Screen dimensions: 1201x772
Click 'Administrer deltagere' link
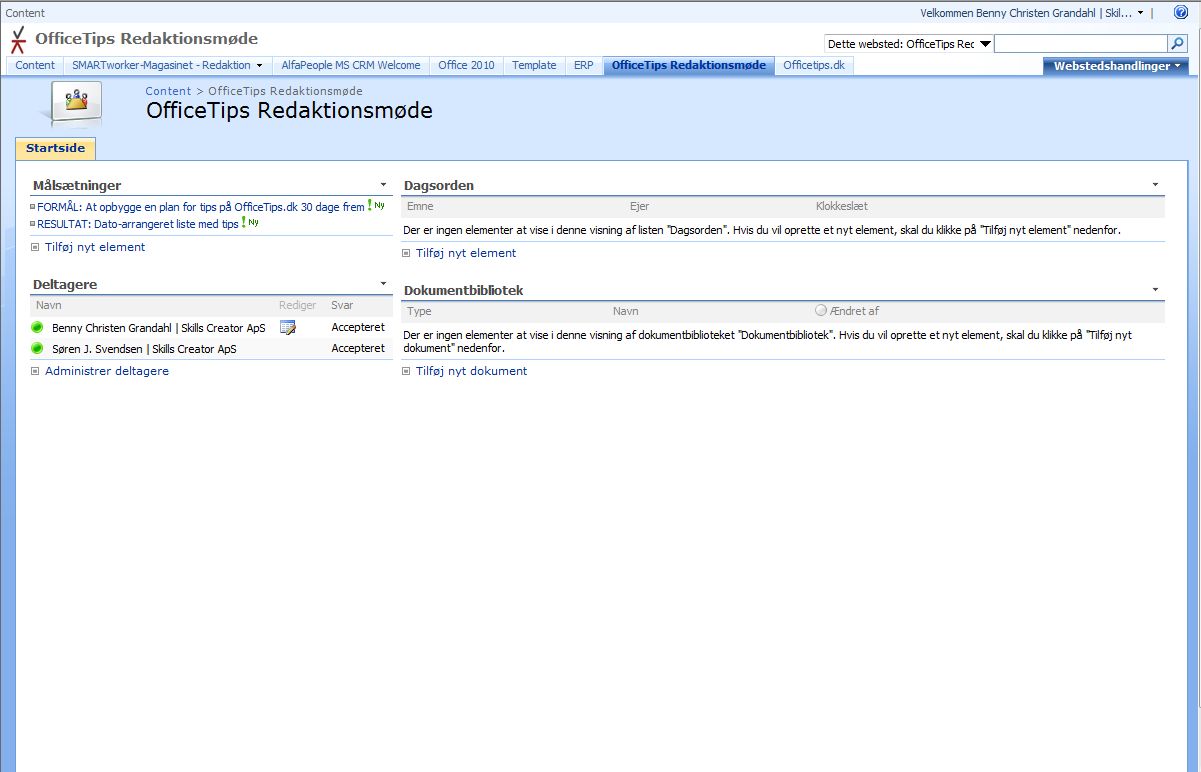(107, 371)
